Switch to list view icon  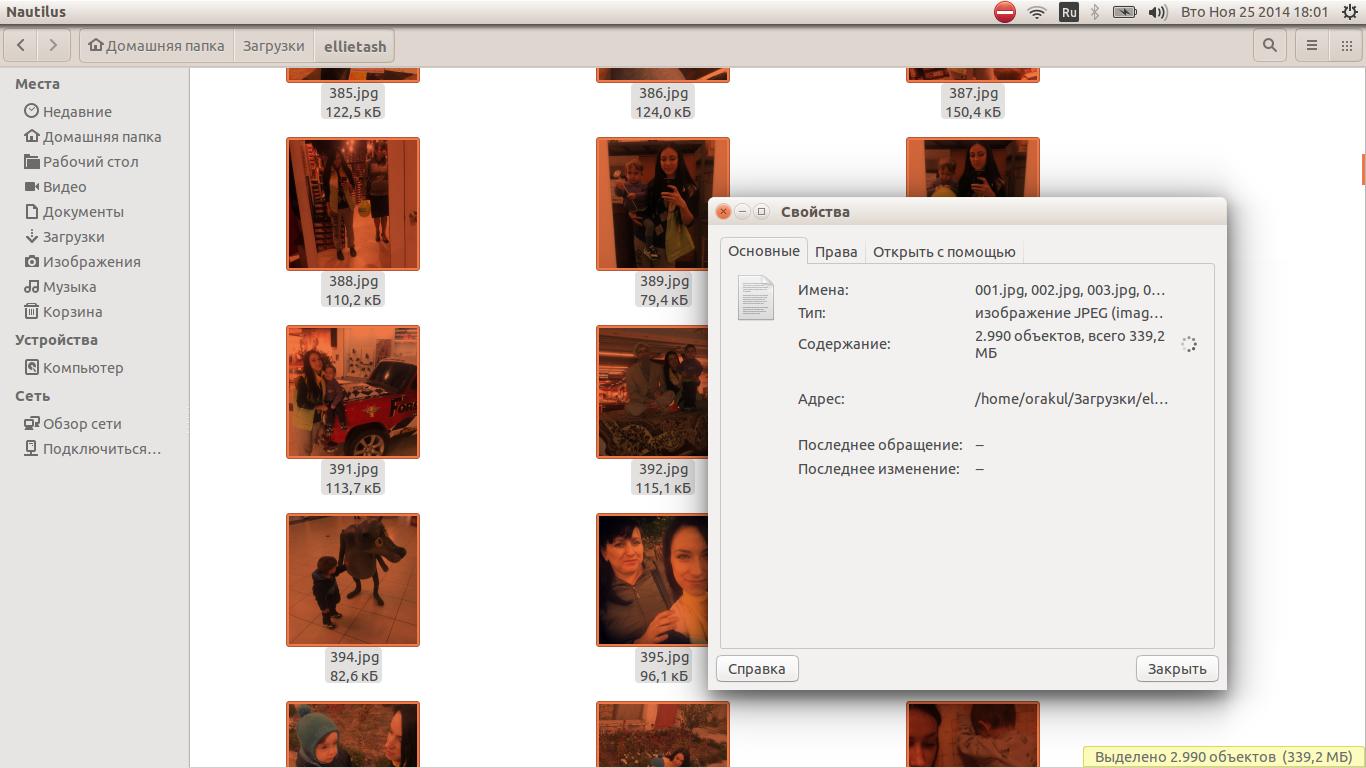point(1312,45)
